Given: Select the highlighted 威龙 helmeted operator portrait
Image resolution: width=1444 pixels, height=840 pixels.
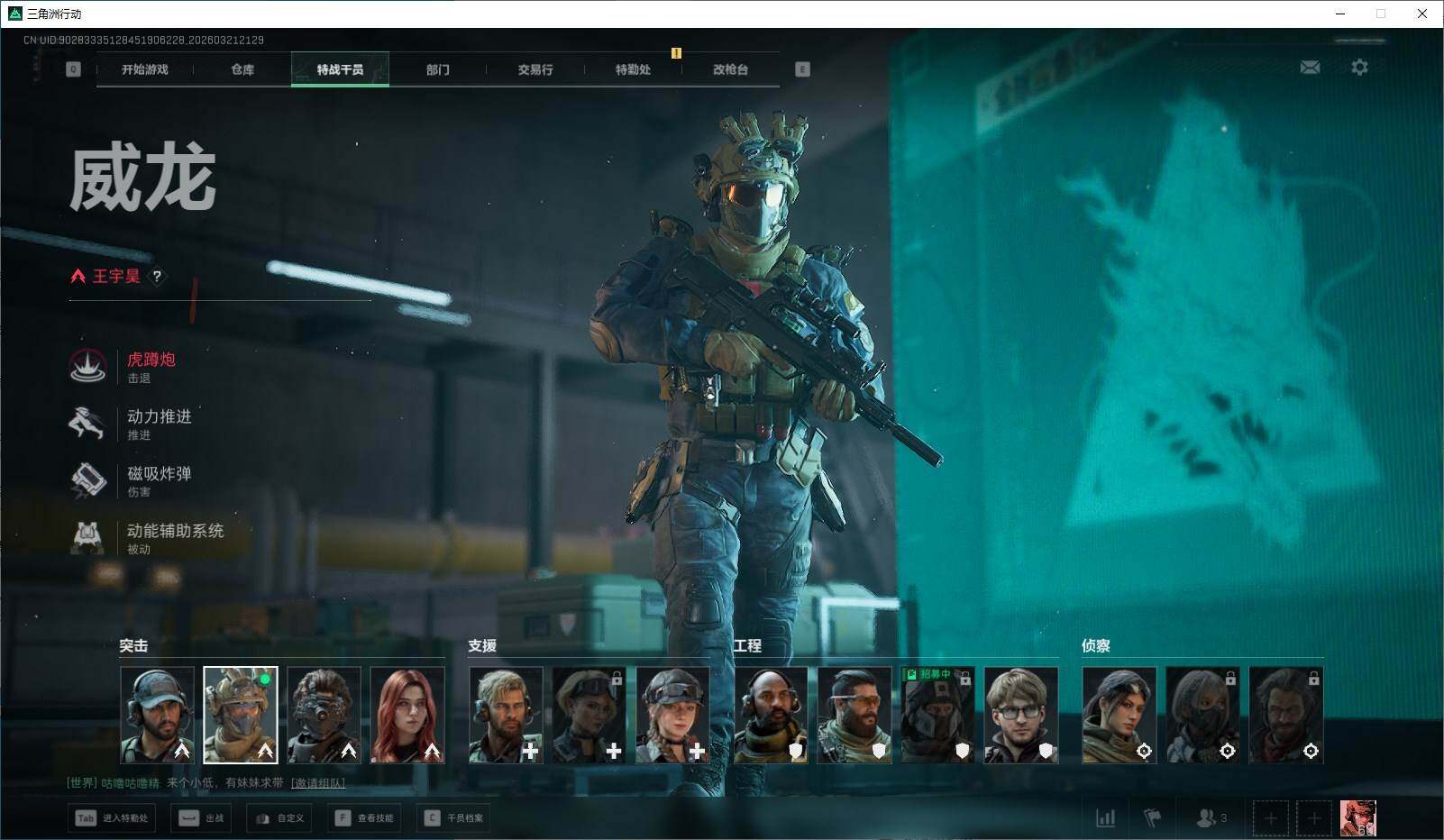Looking at the screenshot, I should pos(241,716).
